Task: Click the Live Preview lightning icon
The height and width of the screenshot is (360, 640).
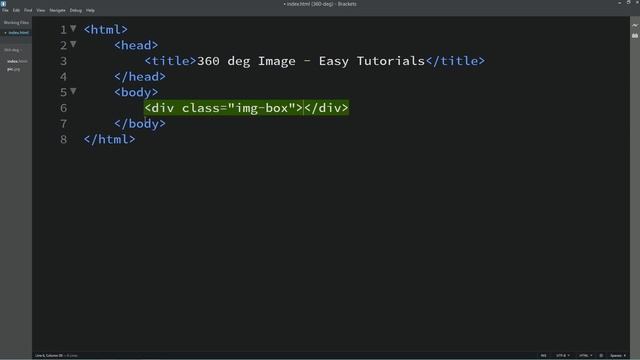Action: click(635, 25)
